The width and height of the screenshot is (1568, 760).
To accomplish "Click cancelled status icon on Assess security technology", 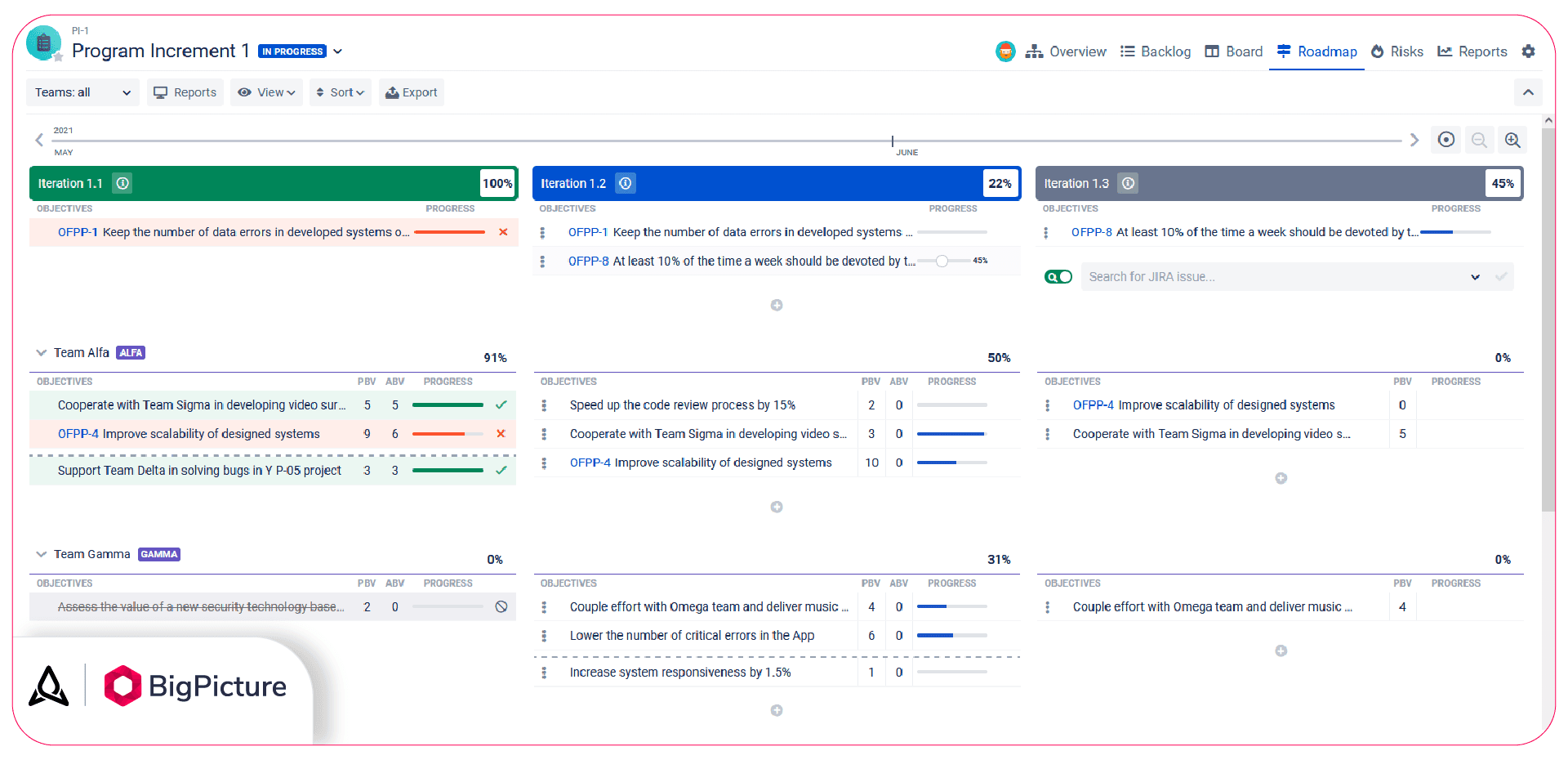I will pyautogui.click(x=501, y=606).
